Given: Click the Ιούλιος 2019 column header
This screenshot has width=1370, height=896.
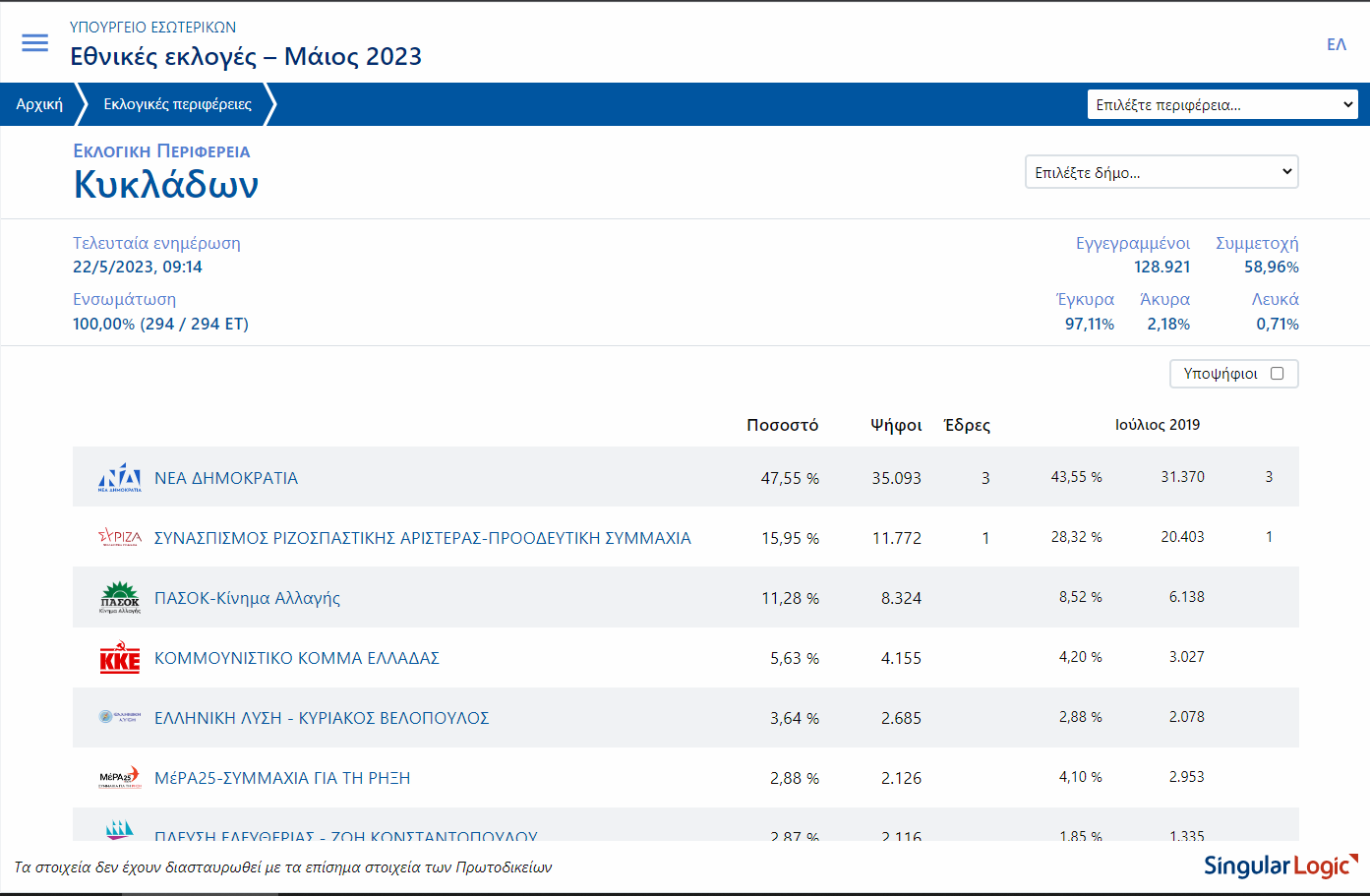Looking at the screenshot, I should point(1158,425).
